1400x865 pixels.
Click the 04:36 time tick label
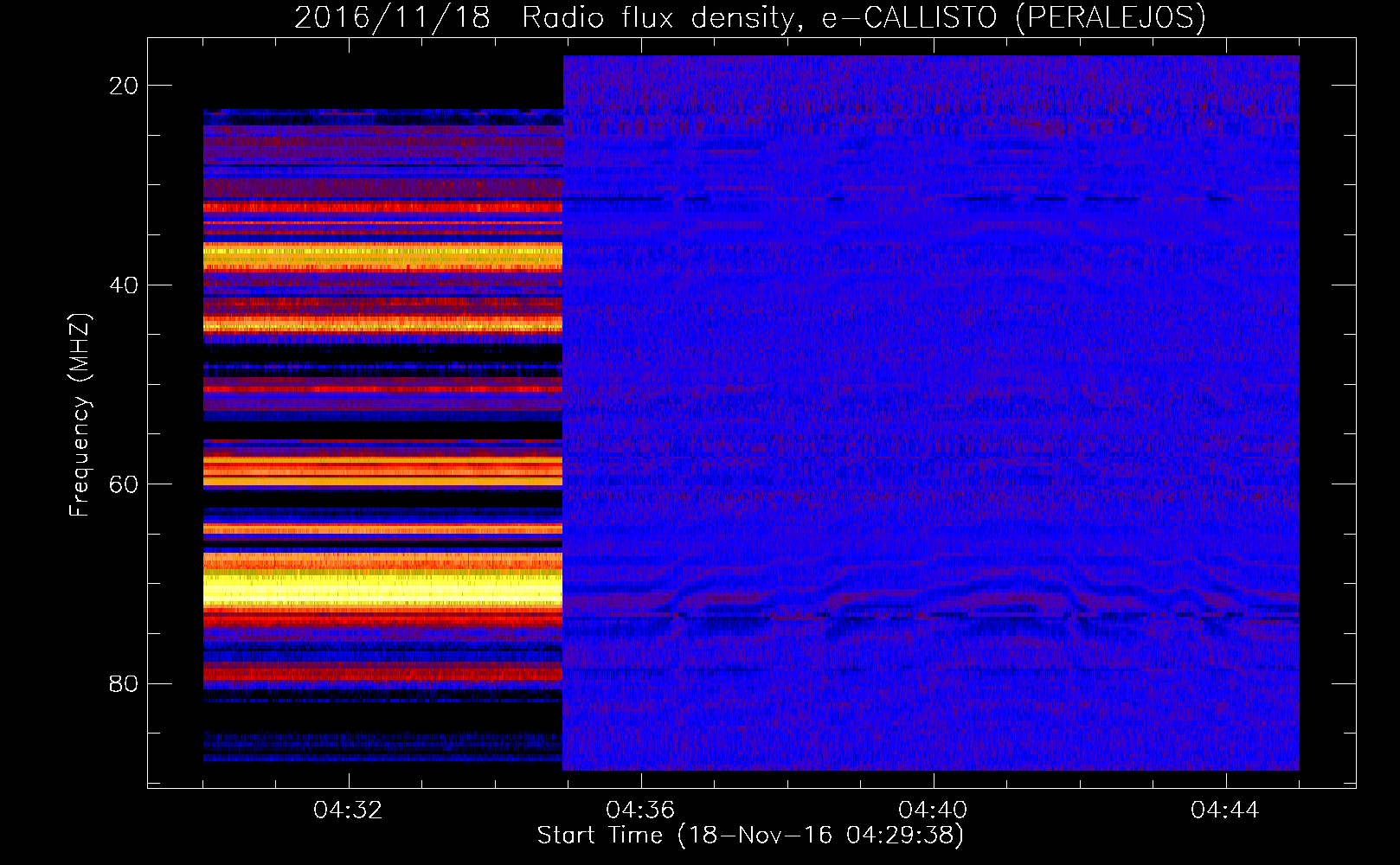click(640, 811)
